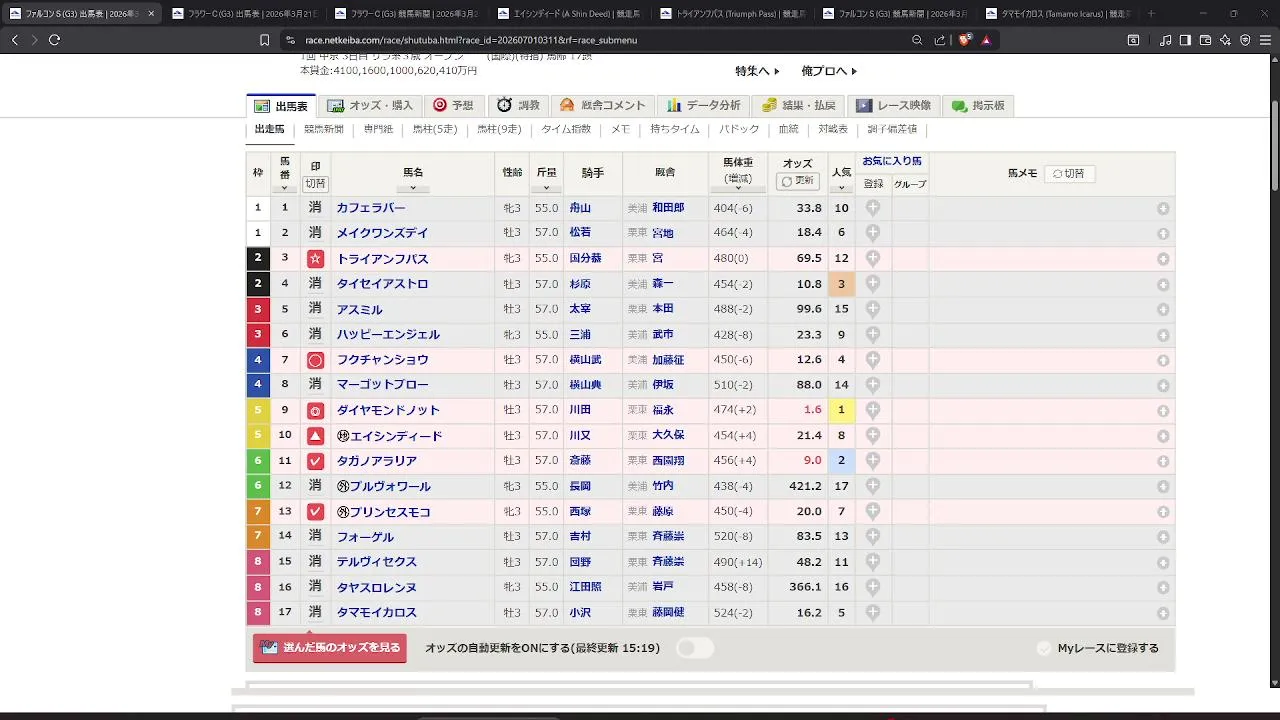Screen dimensions: 1280x720
Task: Toggle the 消 mark for ハッピーエンジェル
Action: point(315,334)
